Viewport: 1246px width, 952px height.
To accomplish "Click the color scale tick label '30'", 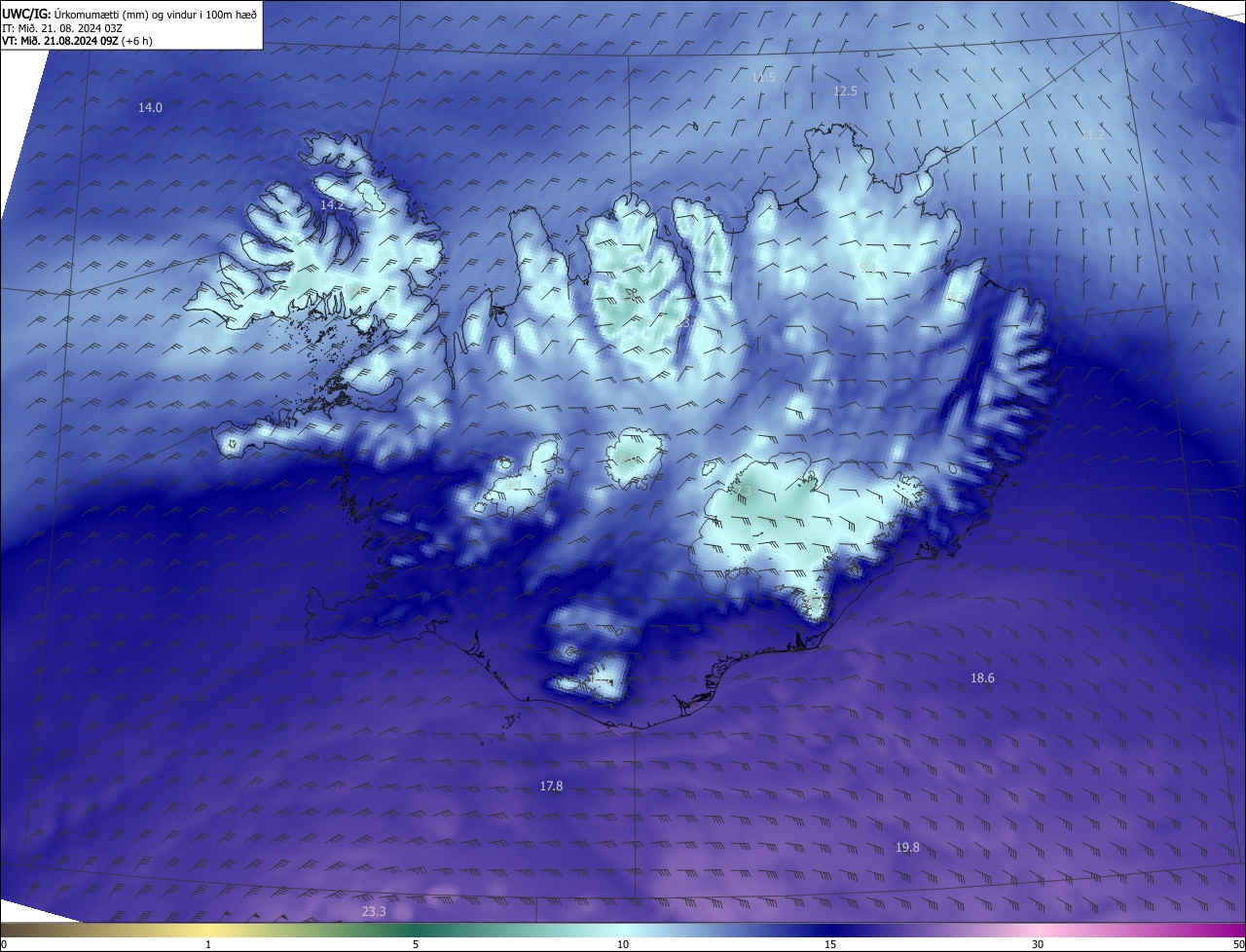I will 1038,944.
